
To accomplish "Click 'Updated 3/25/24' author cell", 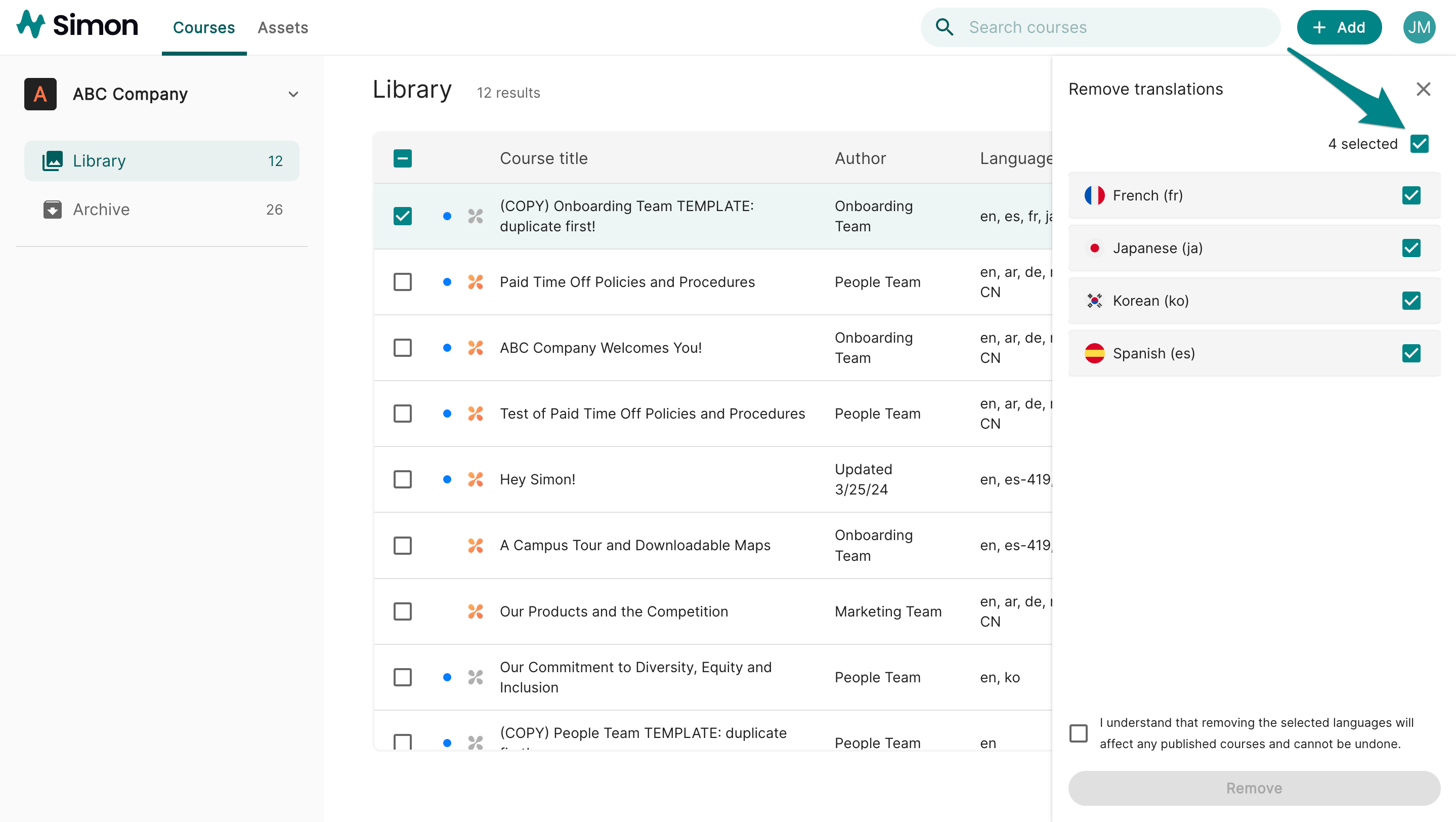I will coord(863,479).
